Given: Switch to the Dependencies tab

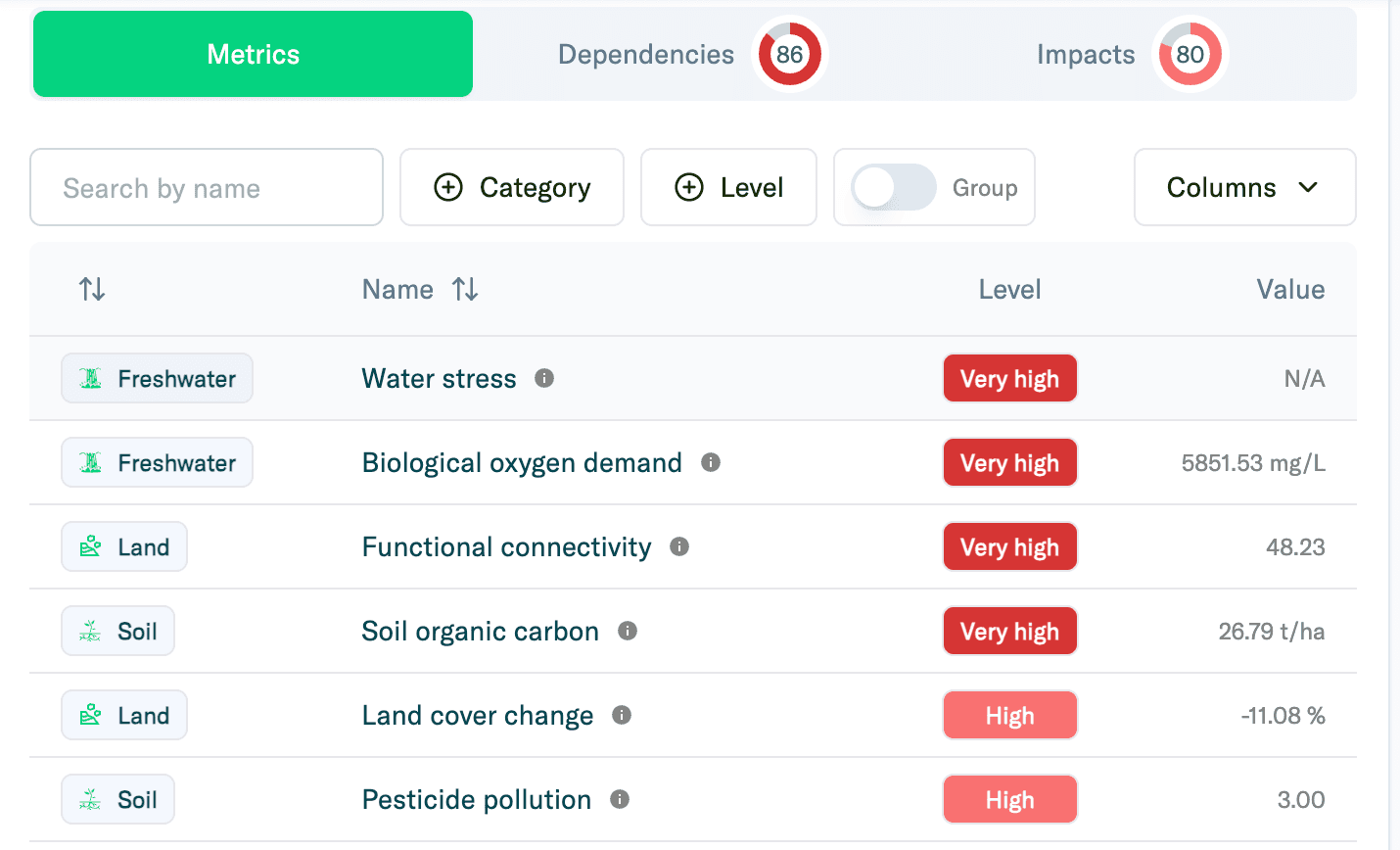Looking at the screenshot, I should coord(693,54).
